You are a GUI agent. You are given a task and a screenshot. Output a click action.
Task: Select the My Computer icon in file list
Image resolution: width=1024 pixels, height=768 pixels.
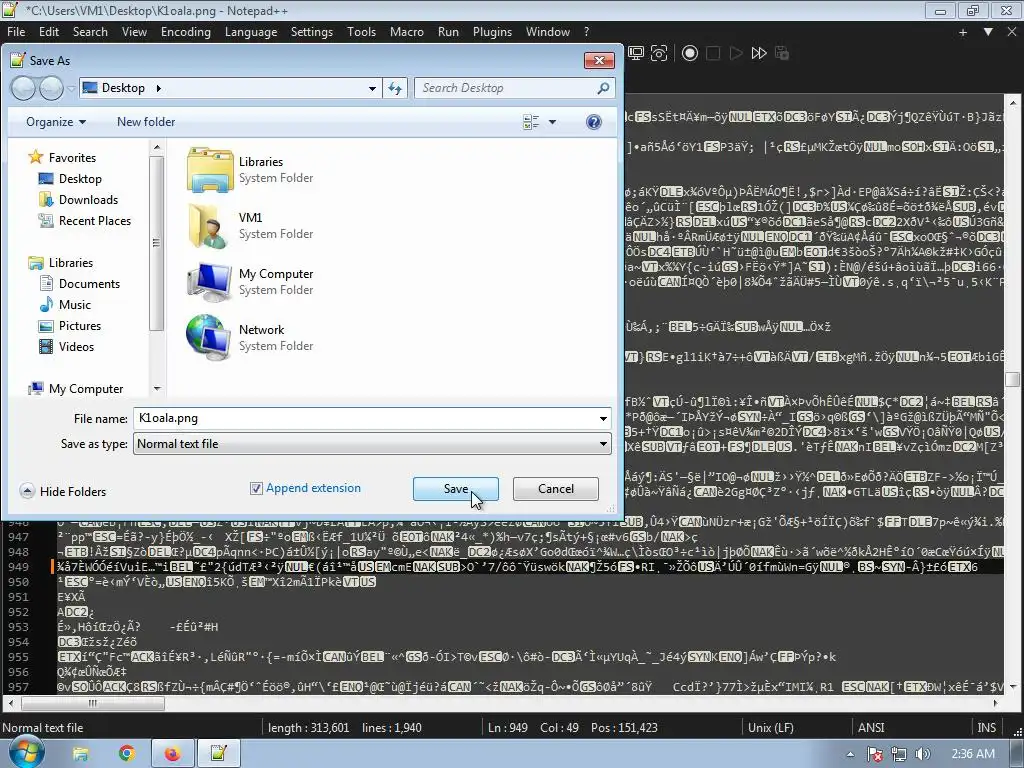210,281
